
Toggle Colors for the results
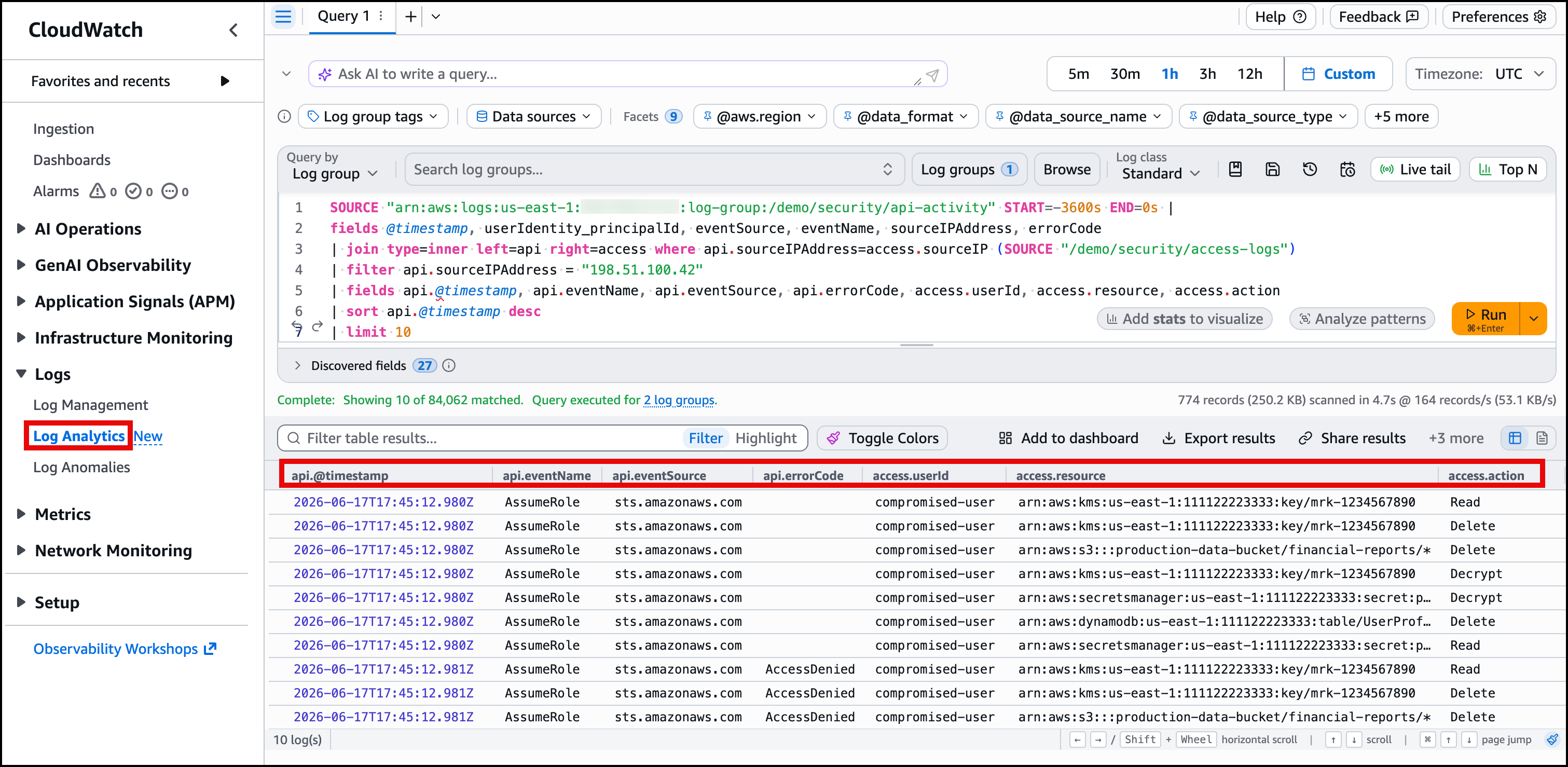[x=882, y=437]
